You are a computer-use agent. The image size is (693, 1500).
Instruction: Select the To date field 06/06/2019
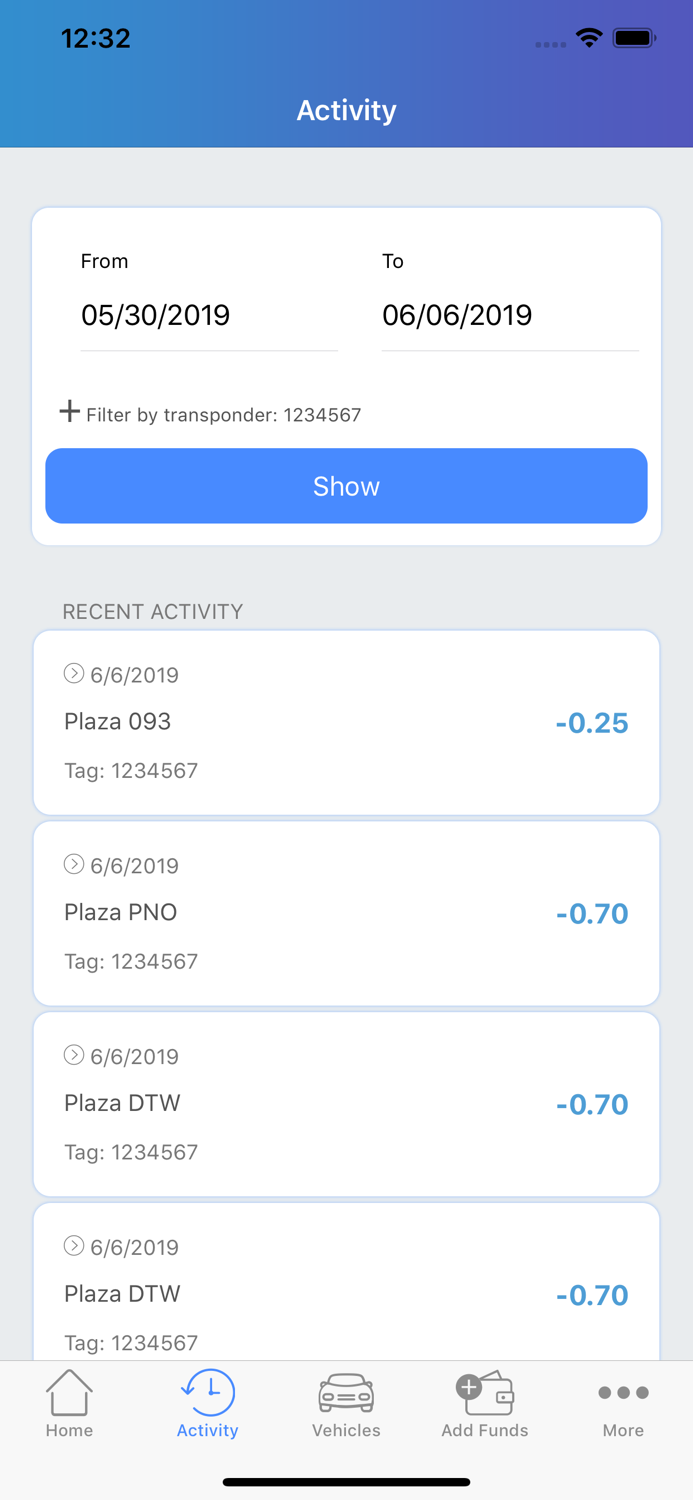[509, 316]
